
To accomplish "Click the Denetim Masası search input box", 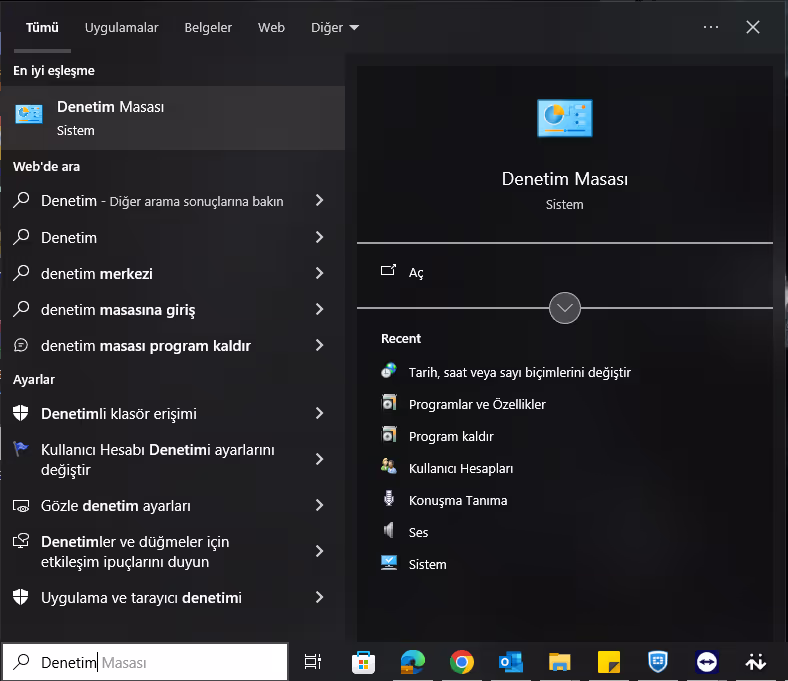I will pos(145,662).
